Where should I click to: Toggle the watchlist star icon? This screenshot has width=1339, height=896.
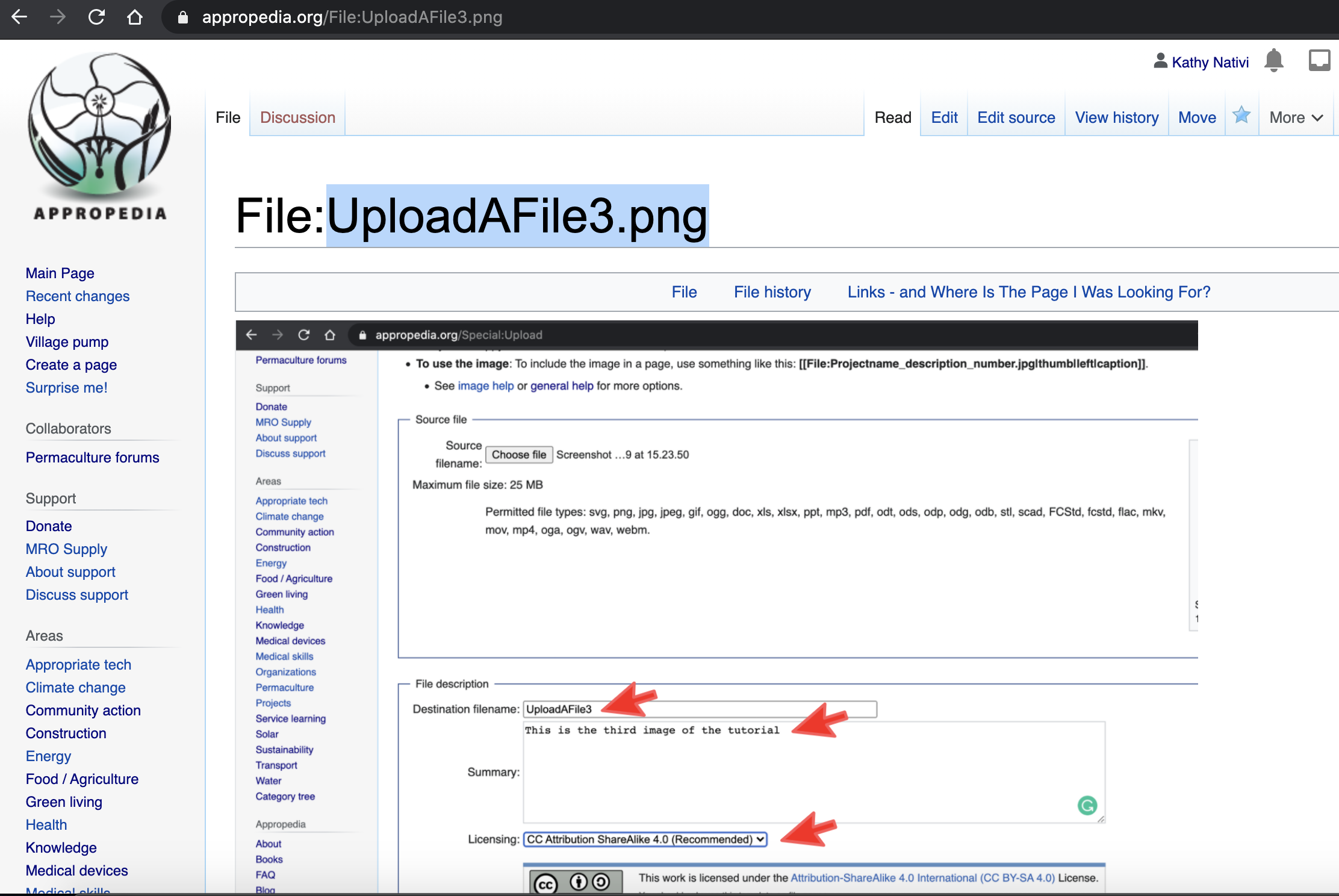tap(1241, 116)
